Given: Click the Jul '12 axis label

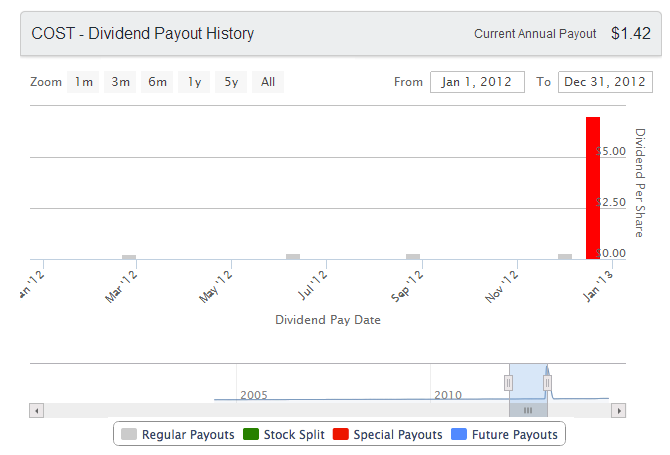Looking at the screenshot, I should pos(313,285).
